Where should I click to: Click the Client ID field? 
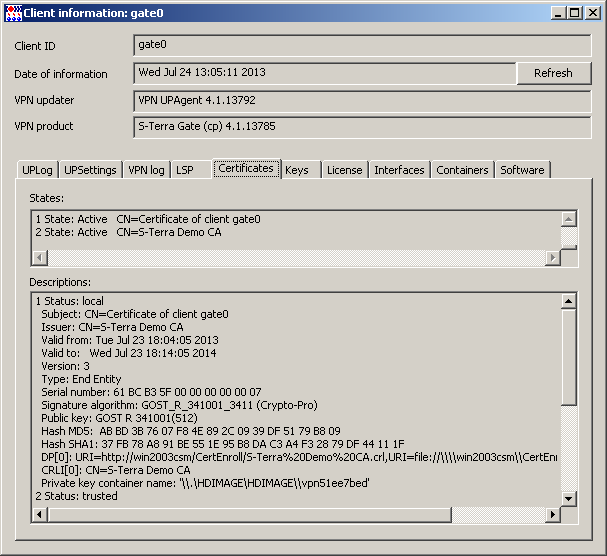(362, 46)
